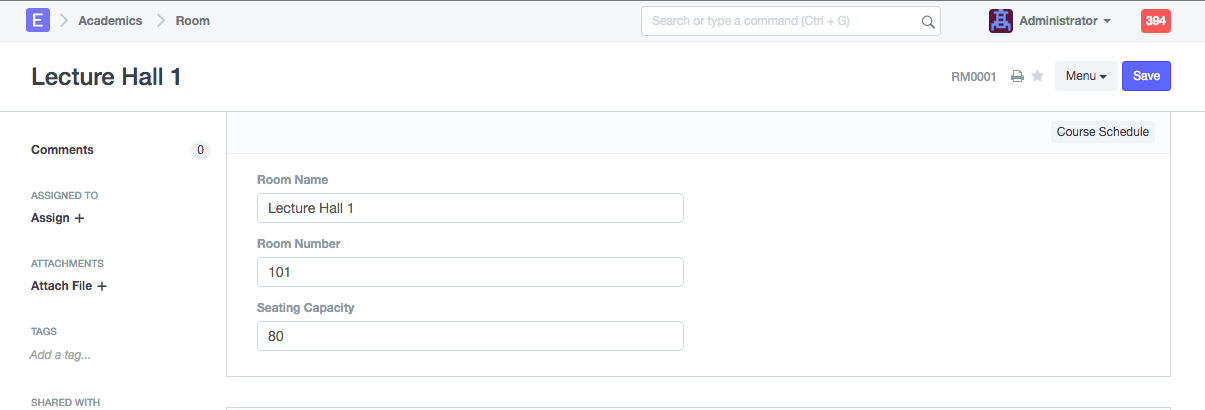Screen dimensions: 1205x410
Task: Click the plus icon beside Assign
Action: [x=80, y=218]
